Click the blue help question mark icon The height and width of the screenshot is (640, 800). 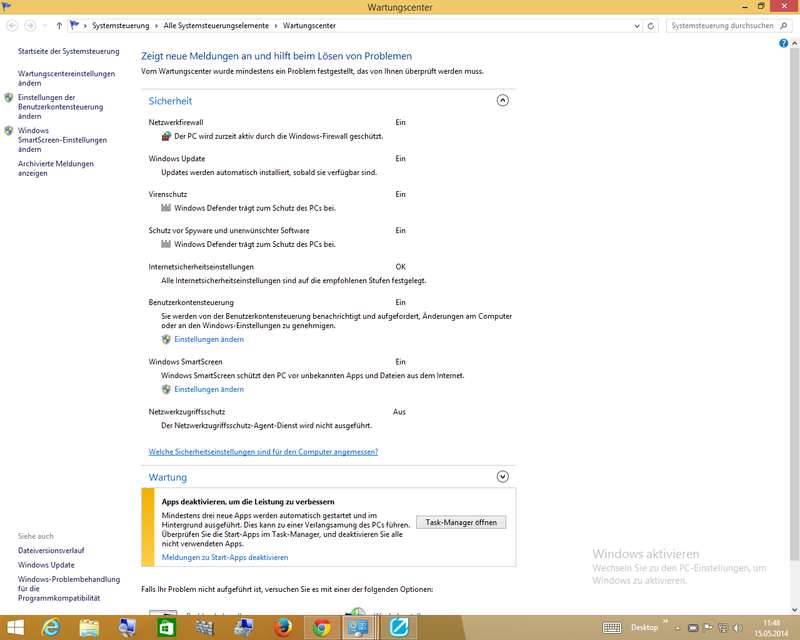point(784,43)
